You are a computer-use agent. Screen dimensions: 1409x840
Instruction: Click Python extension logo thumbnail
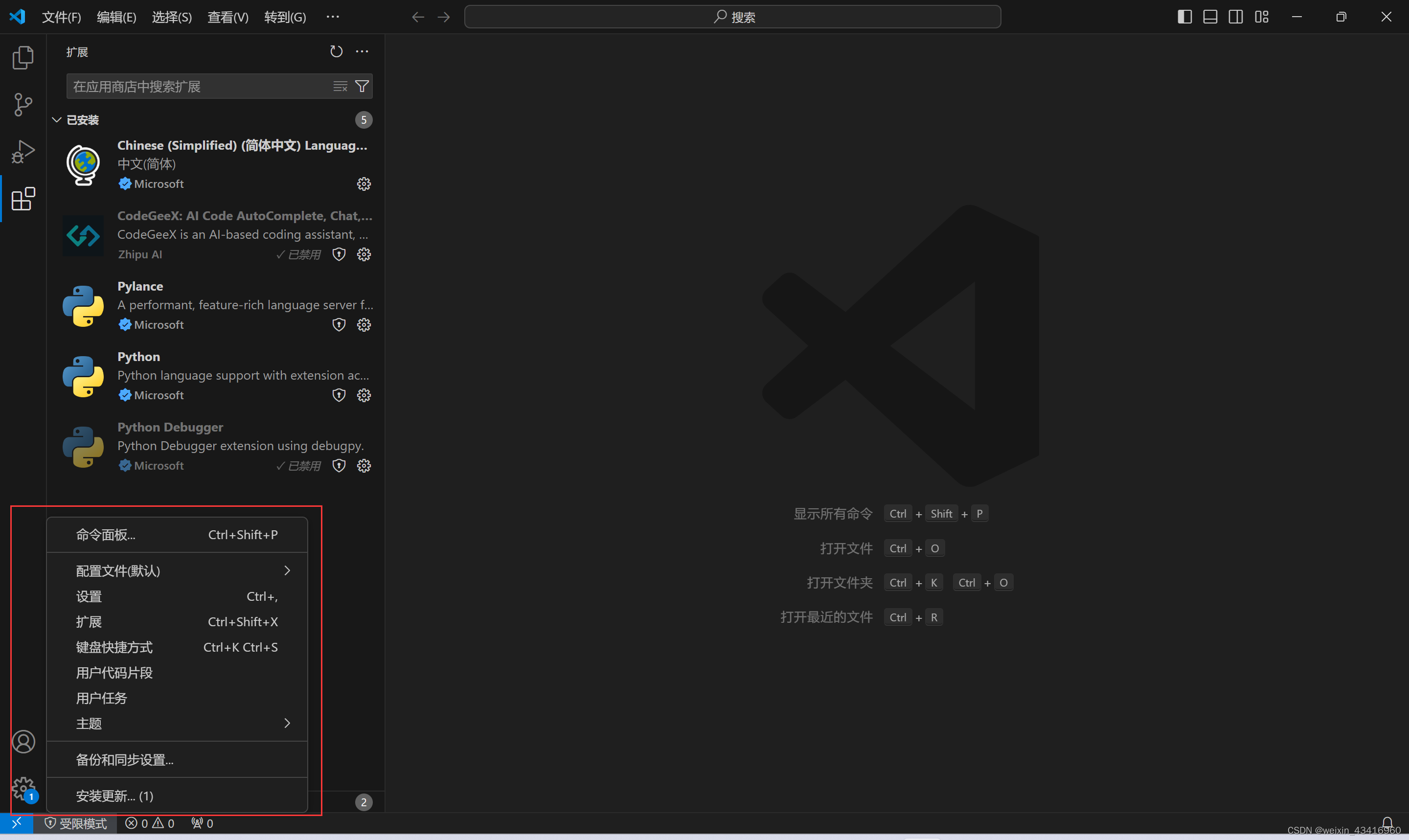(83, 376)
